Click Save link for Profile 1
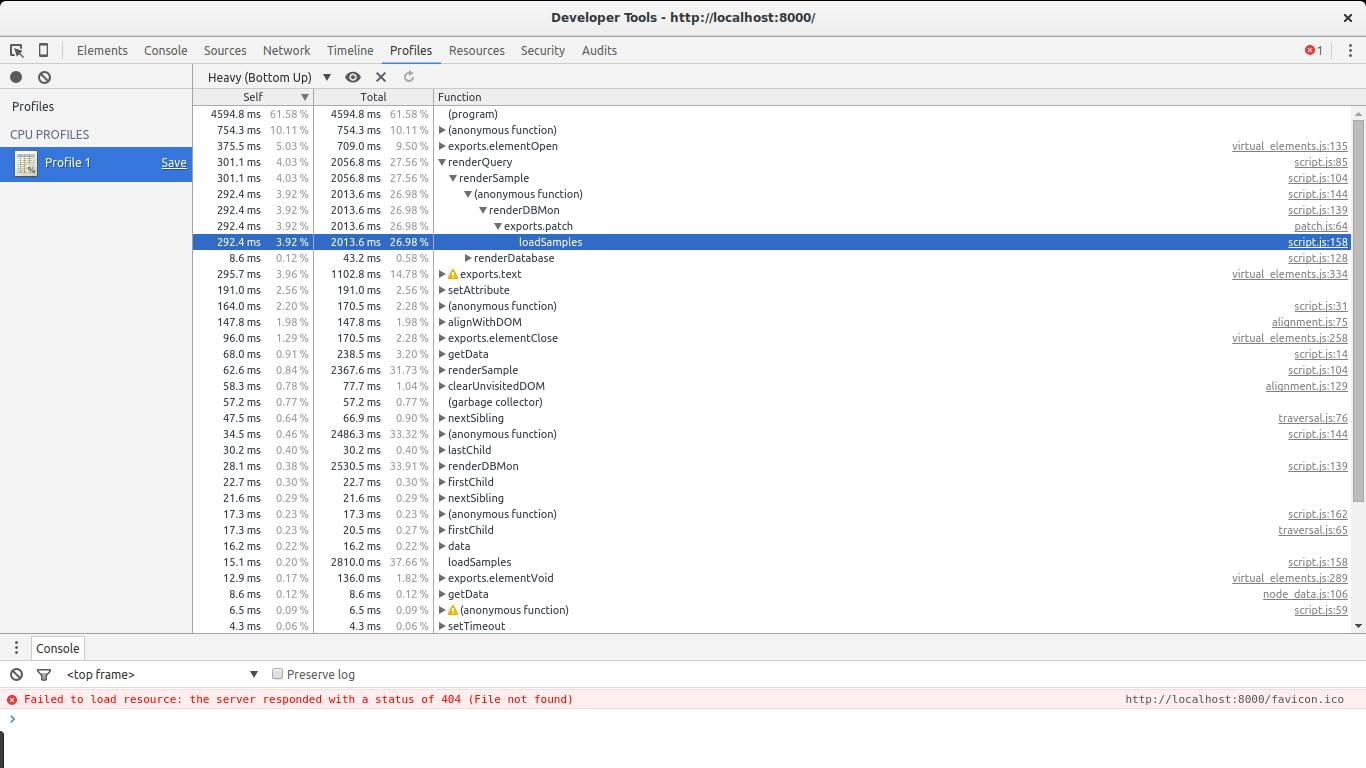Image resolution: width=1366 pixels, height=768 pixels. tap(174, 163)
